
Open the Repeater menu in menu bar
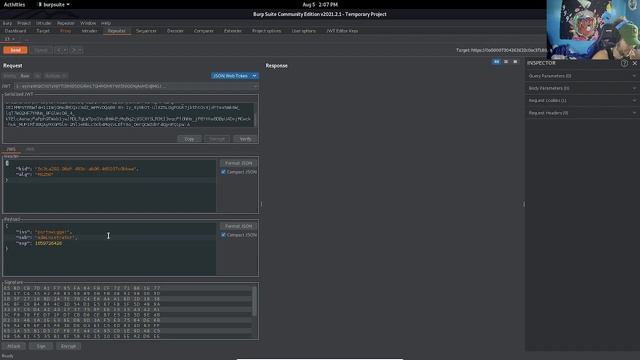(66, 23)
